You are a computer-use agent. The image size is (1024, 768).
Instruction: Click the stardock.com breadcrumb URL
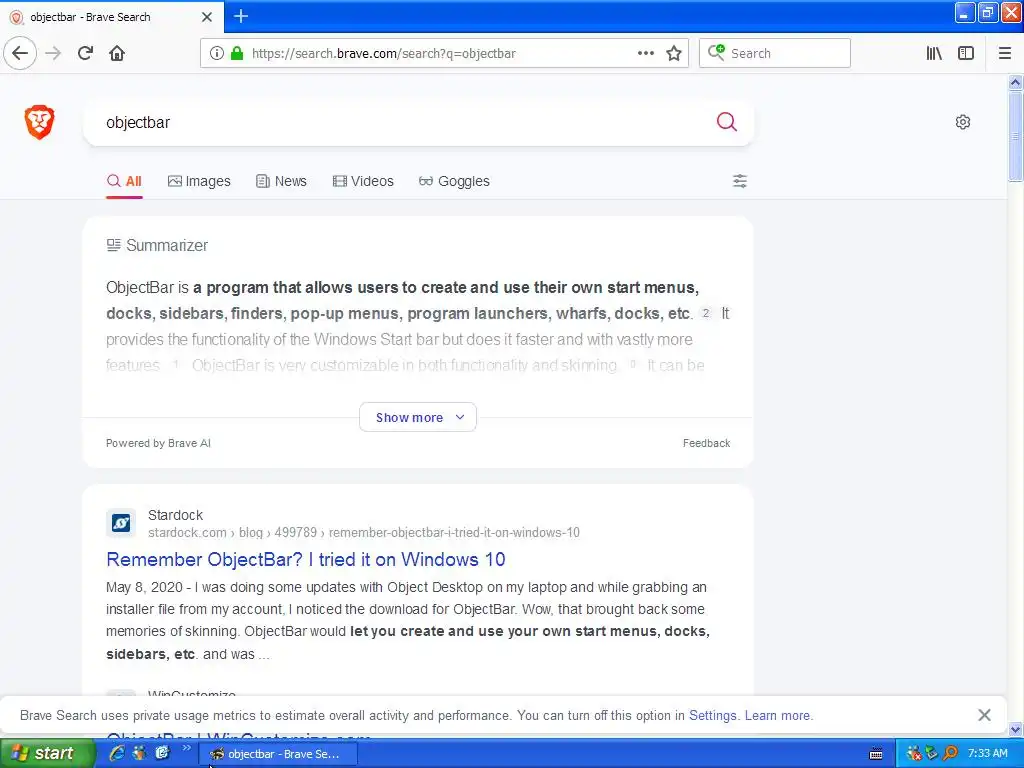pyautogui.click(x=364, y=532)
